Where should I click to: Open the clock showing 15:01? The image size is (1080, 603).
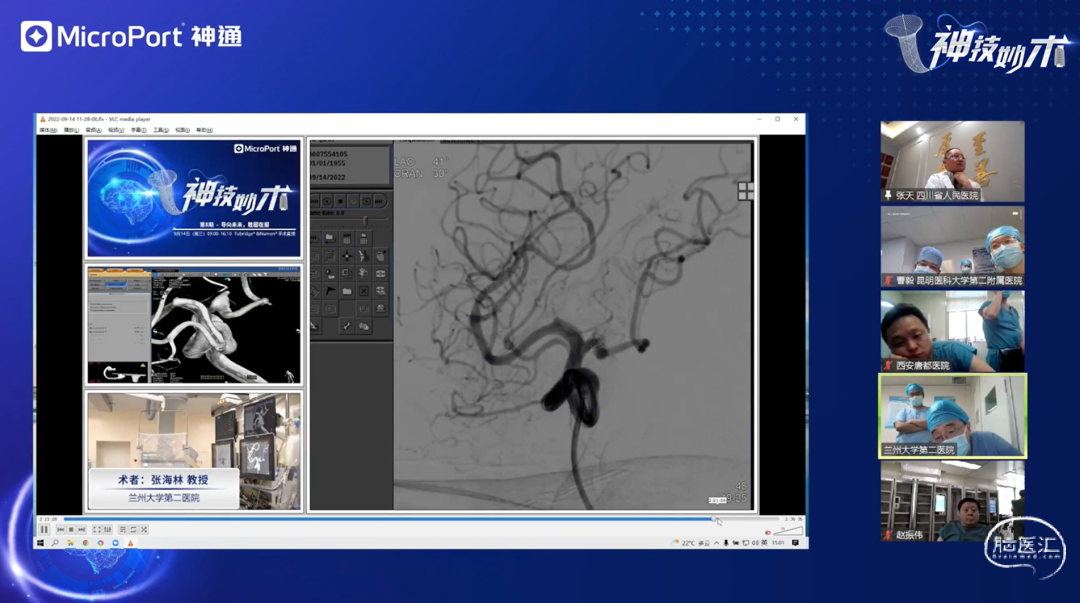pyautogui.click(x=778, y=543)
